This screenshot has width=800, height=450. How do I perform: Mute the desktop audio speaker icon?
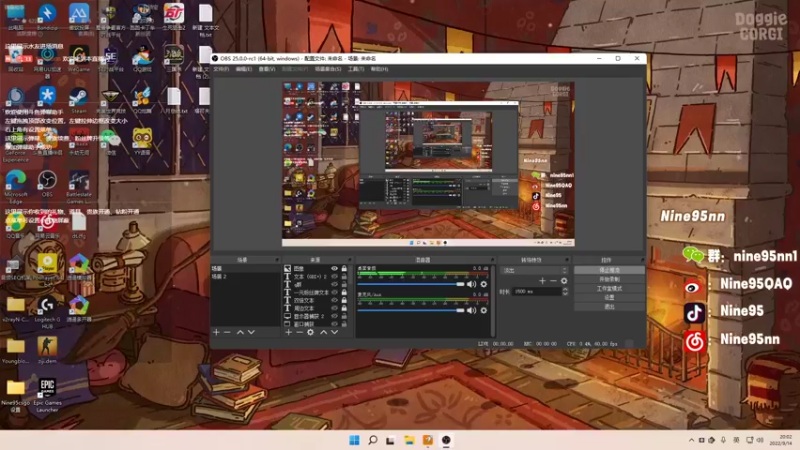pos(471,284)
